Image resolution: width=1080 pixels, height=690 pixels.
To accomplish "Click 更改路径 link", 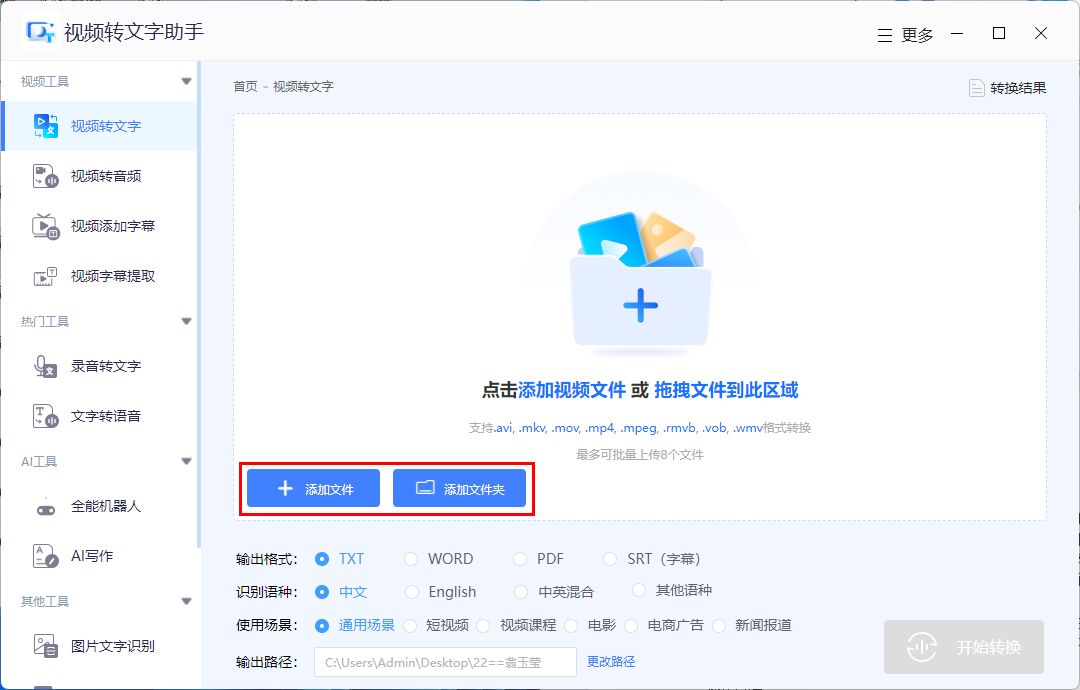I will (611, 662).
